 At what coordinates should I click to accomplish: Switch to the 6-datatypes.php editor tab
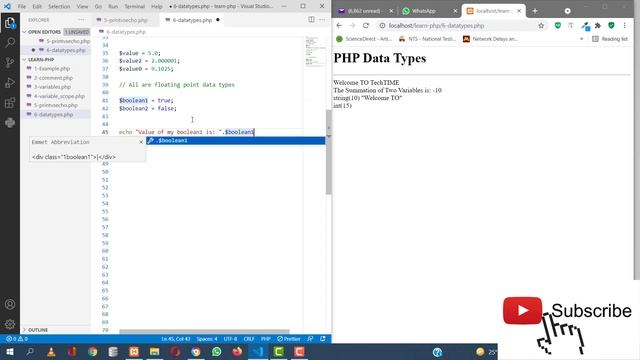192,20
